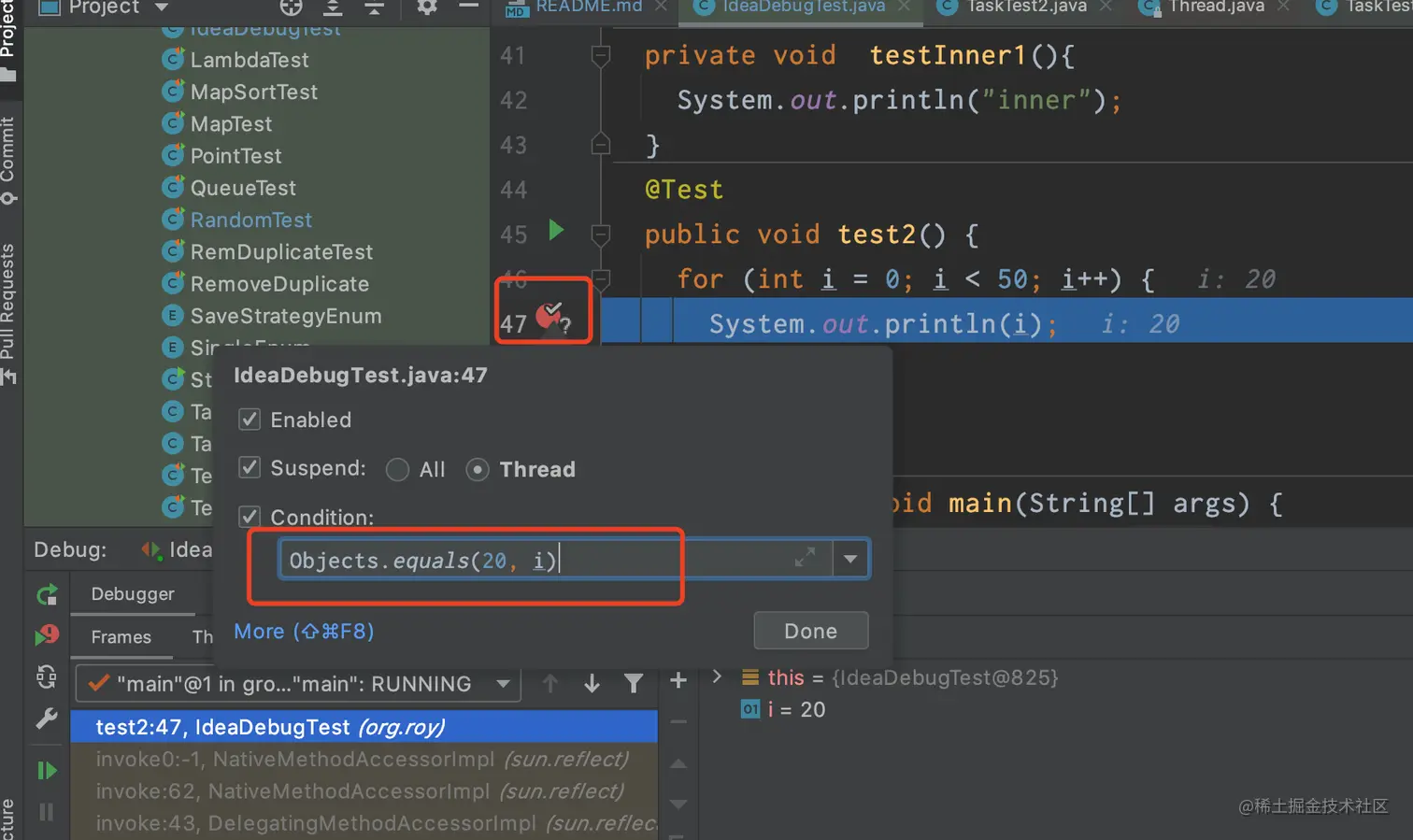1413x840 pixels.
Task: Rerun the debug session with the green rerun icon
Action: [47, 595]
